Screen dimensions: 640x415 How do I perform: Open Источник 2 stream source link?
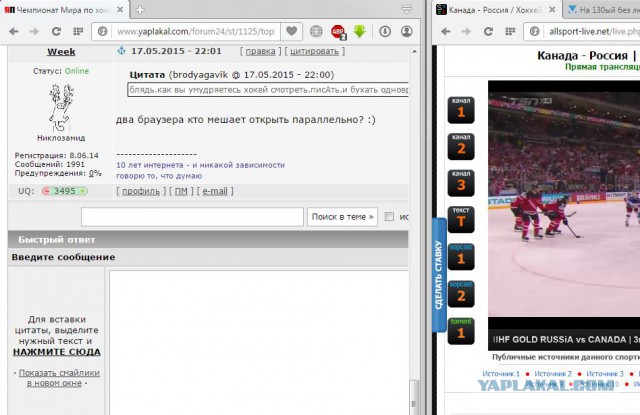553,373
